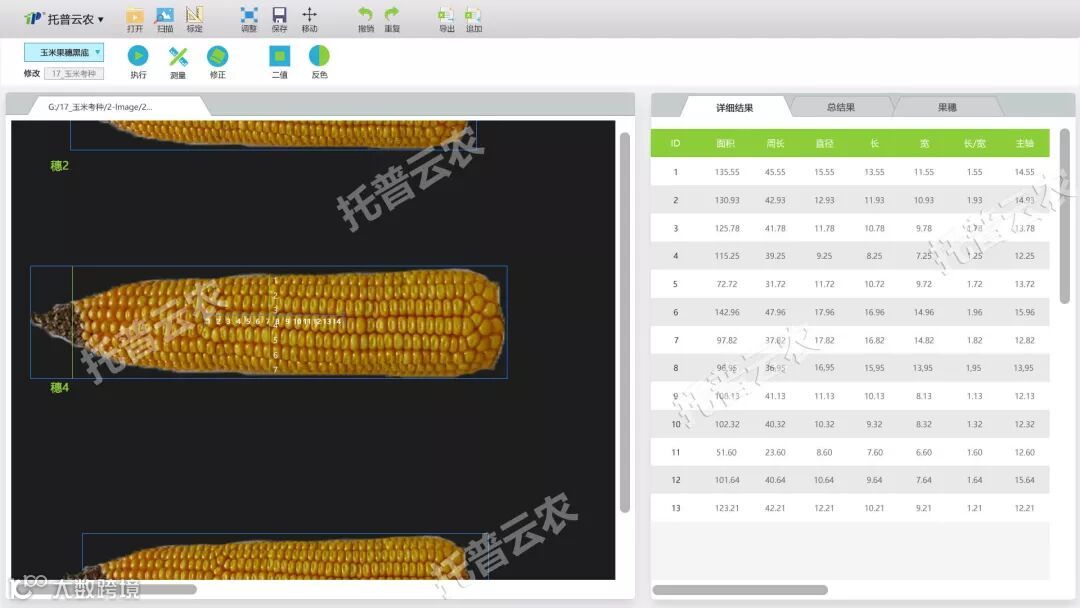Choose the 修正 correction tool

click(x=218, y=61)
